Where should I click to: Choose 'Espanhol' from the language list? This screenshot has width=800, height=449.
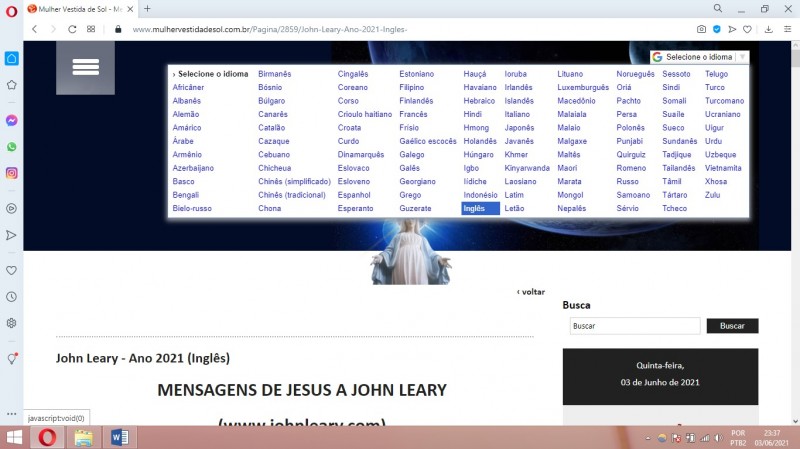pyautogui.click(x=354, y=195)
